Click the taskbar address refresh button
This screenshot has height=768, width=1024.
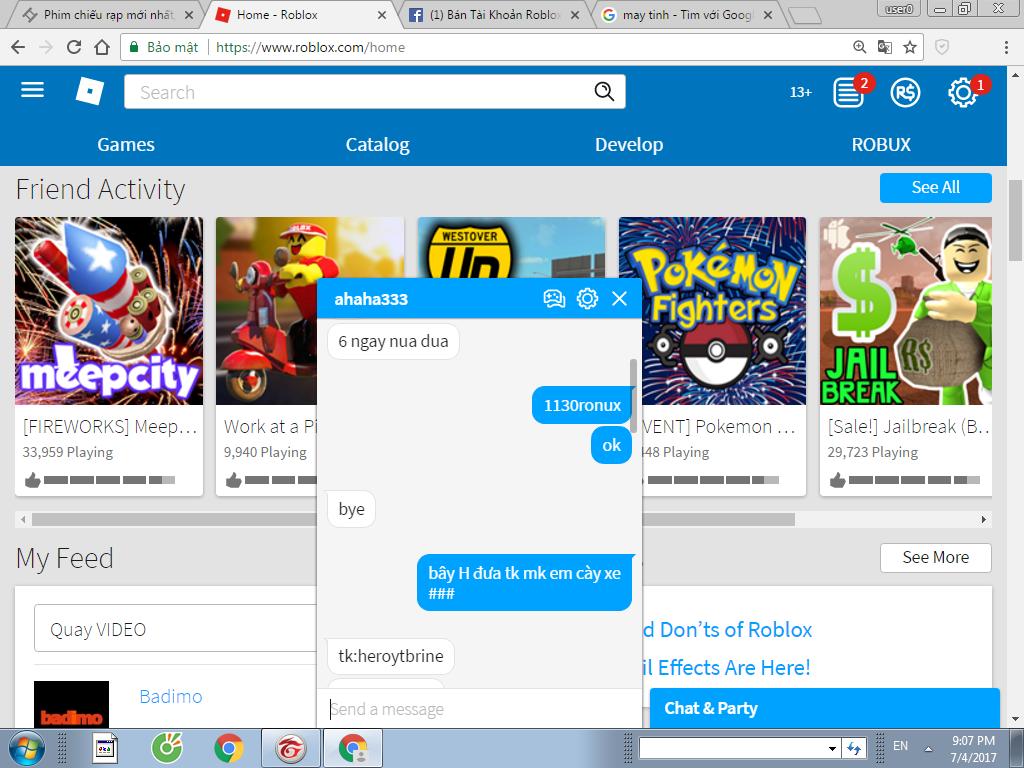click(853, 748)
